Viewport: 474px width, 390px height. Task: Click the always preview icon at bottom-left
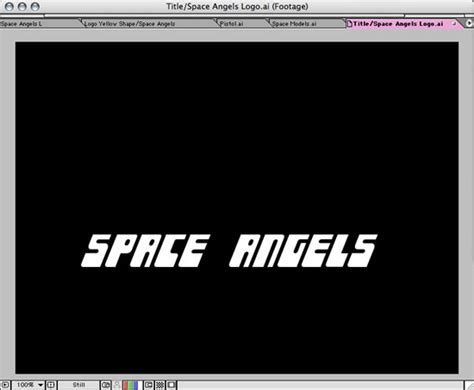(x=5, y=385)
